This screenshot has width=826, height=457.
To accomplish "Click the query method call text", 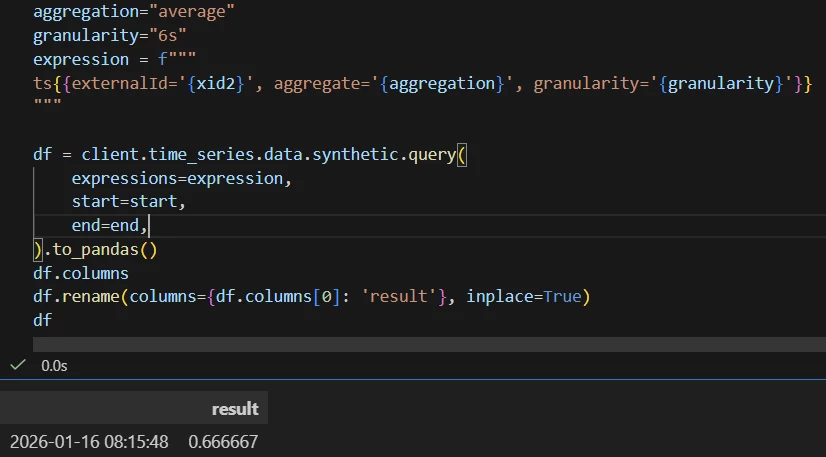I will click(428, 155).
